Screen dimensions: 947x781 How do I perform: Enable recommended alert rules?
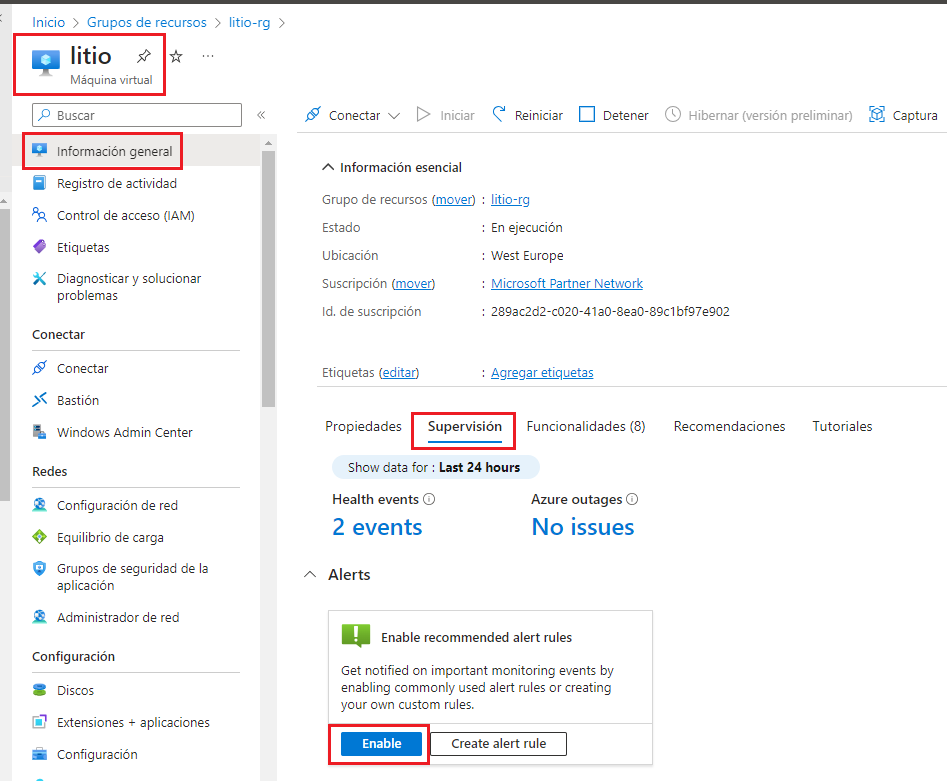(378, 744)
